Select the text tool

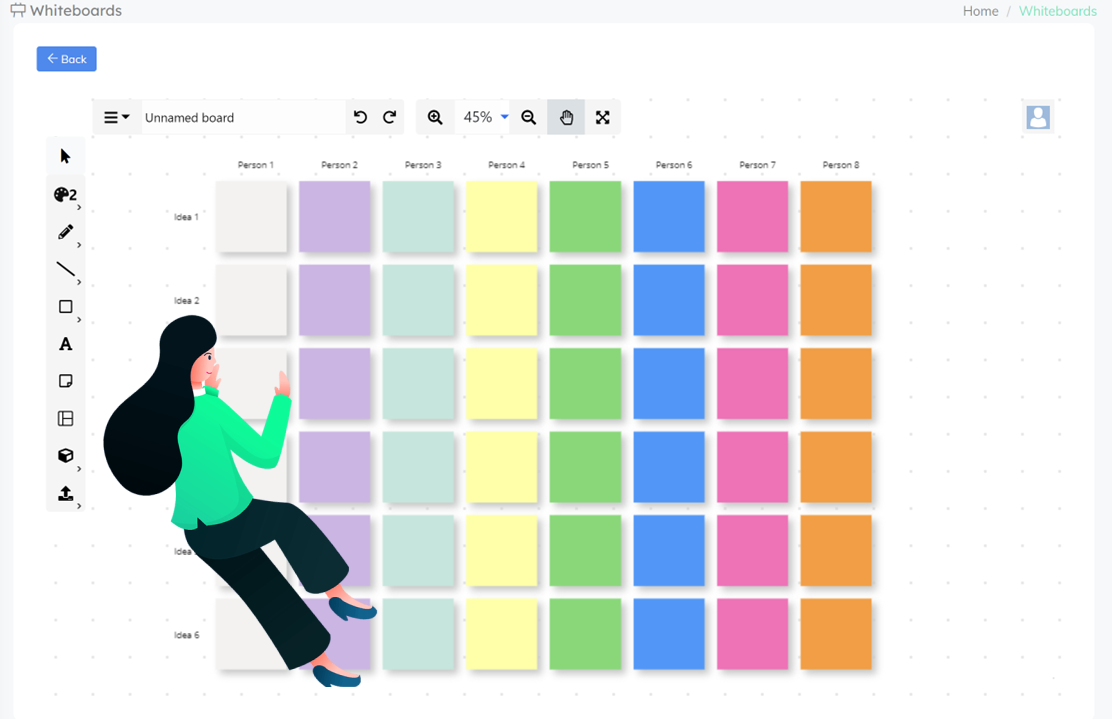[65, 344]
